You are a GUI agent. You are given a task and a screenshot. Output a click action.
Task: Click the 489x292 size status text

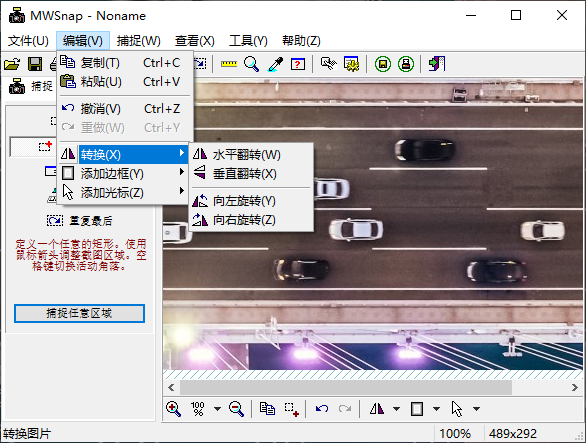(x=513, y=434)
